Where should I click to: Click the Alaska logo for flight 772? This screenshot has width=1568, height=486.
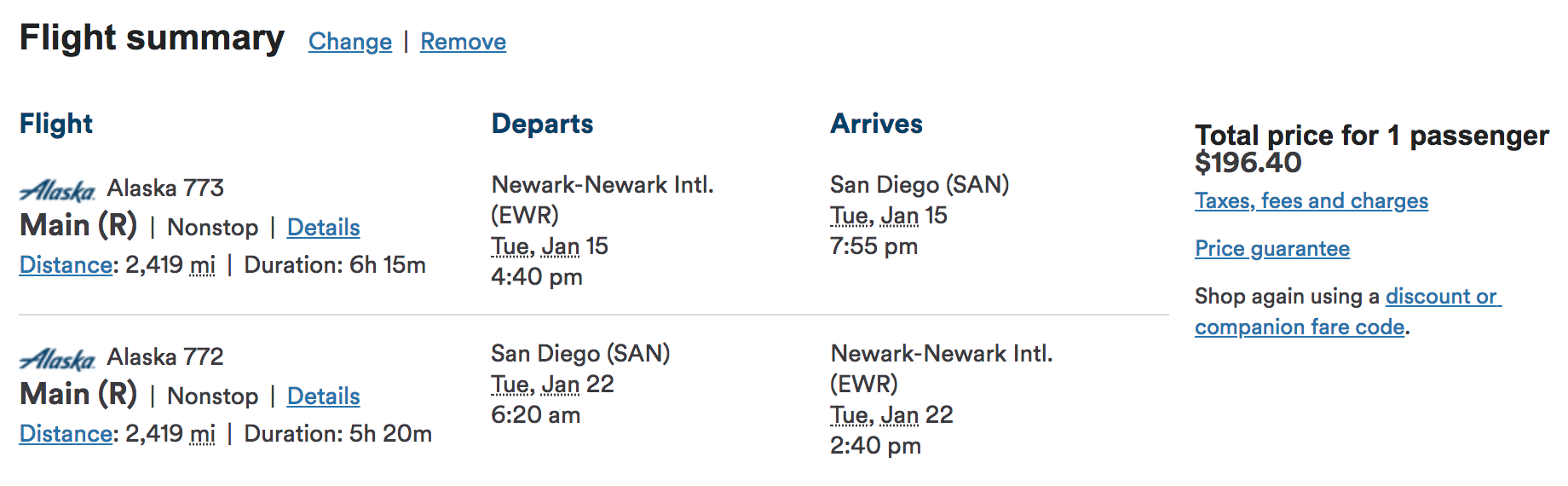57,359
